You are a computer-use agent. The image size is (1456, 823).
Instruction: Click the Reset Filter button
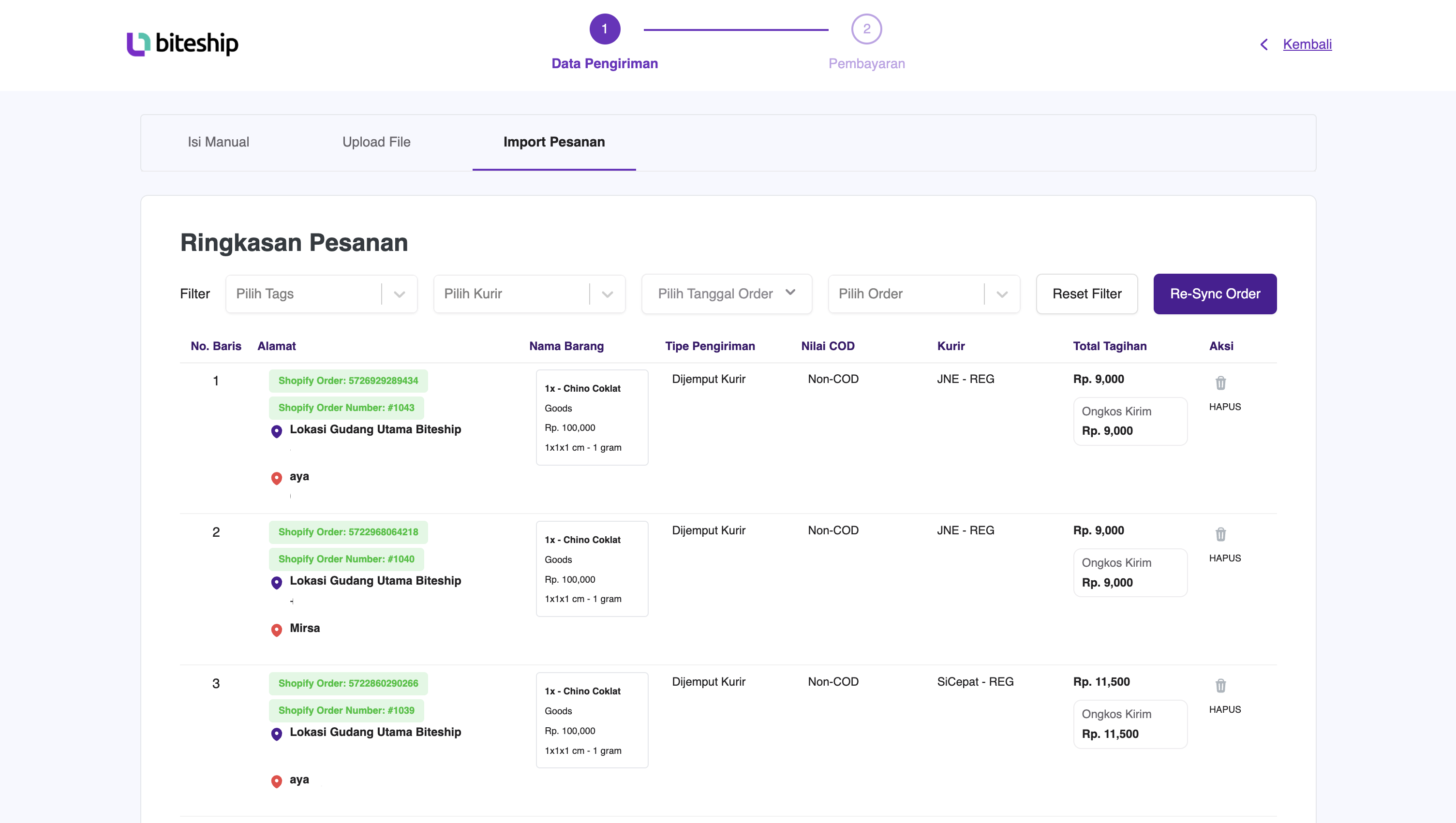[x=1086, y=294]
